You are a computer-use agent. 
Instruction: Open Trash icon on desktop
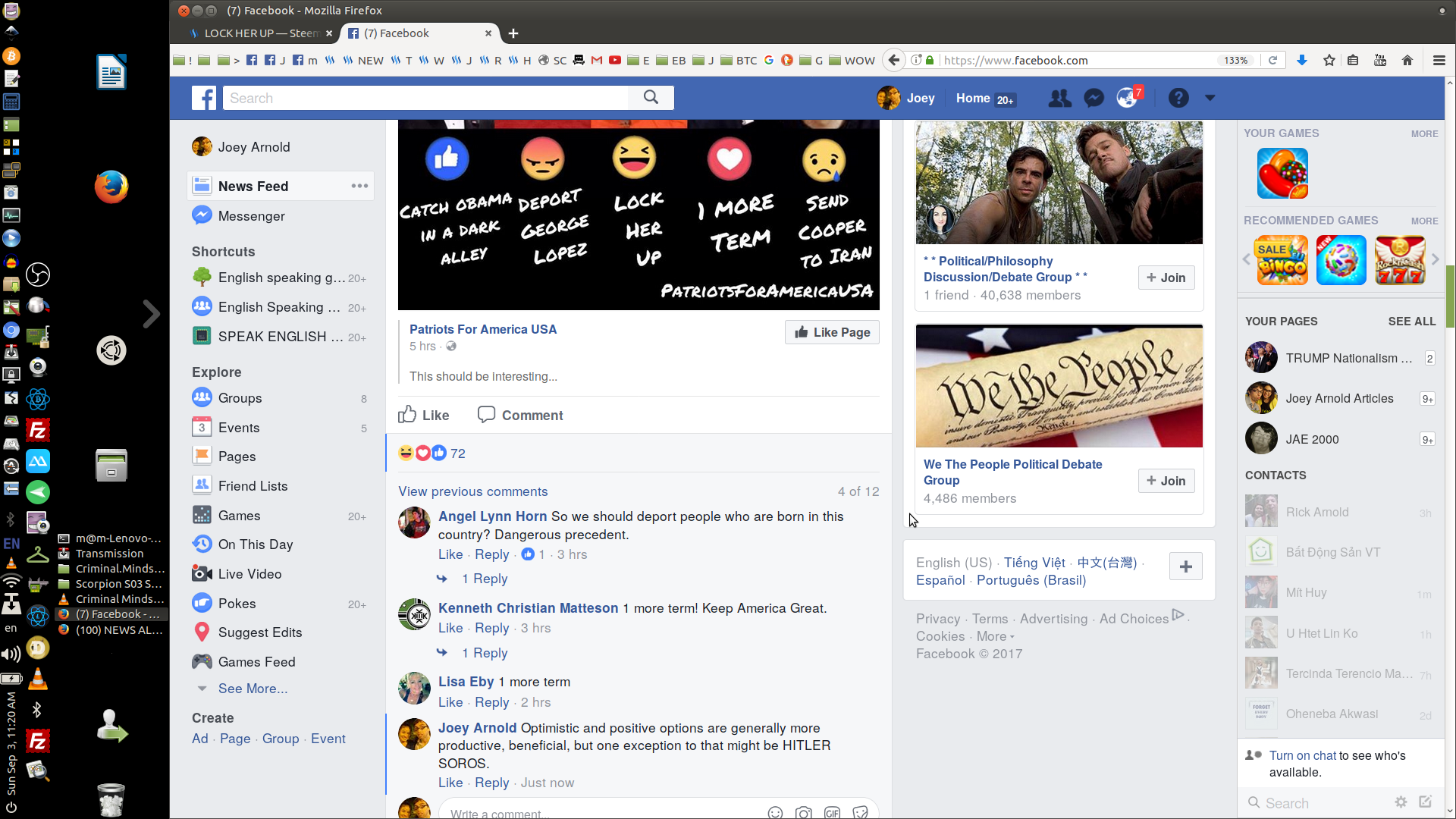click(x=111, y=799)
